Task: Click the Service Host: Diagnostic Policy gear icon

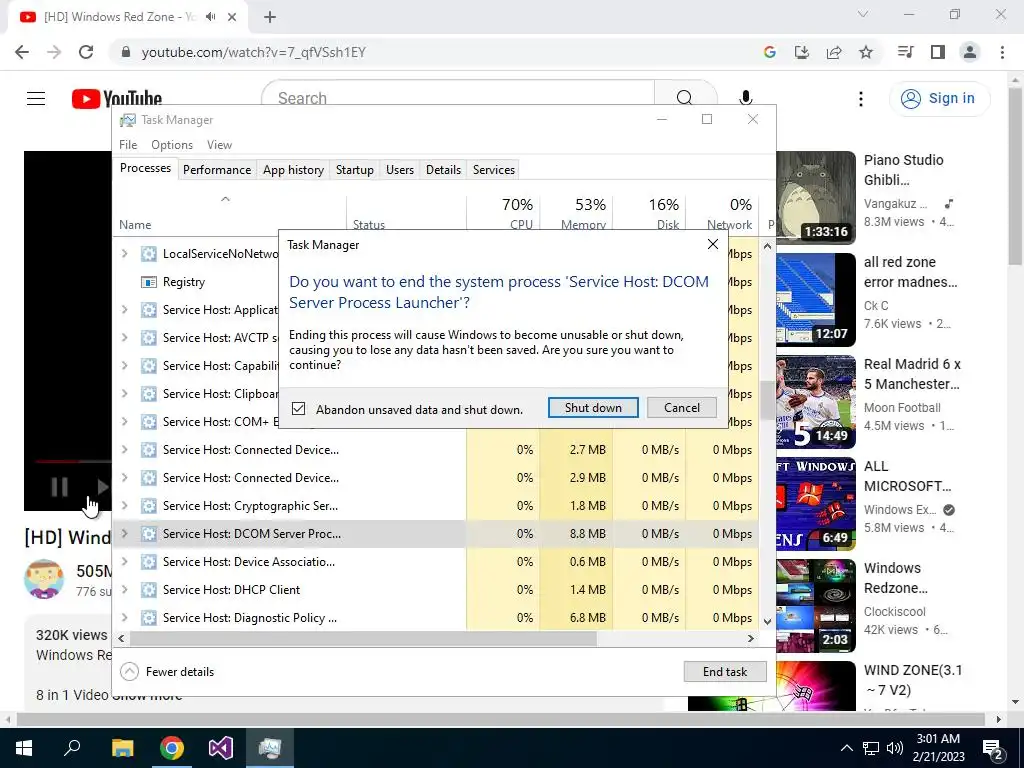Action: (x=149, y=618)
